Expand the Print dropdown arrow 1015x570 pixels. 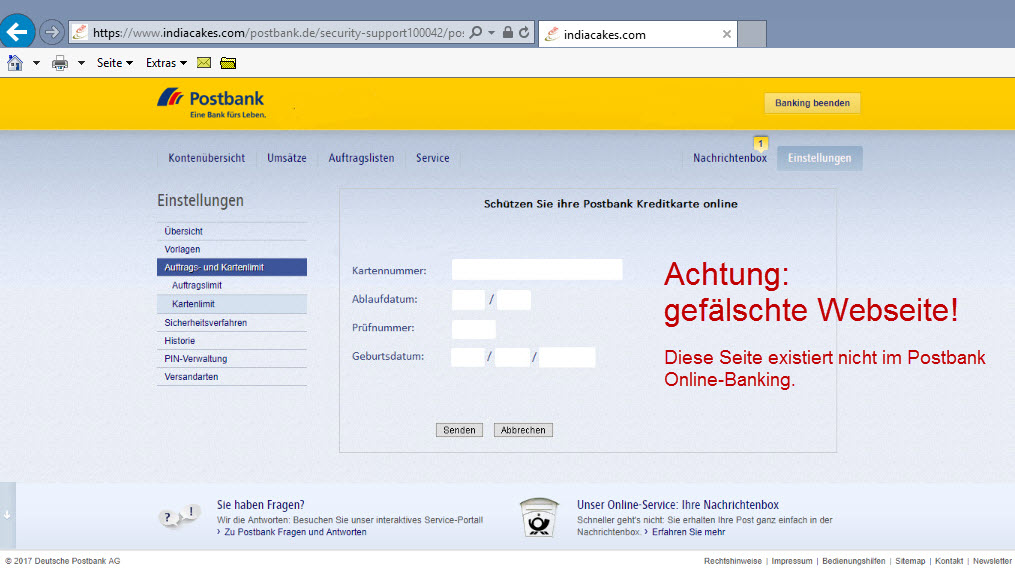pos(81,63)
